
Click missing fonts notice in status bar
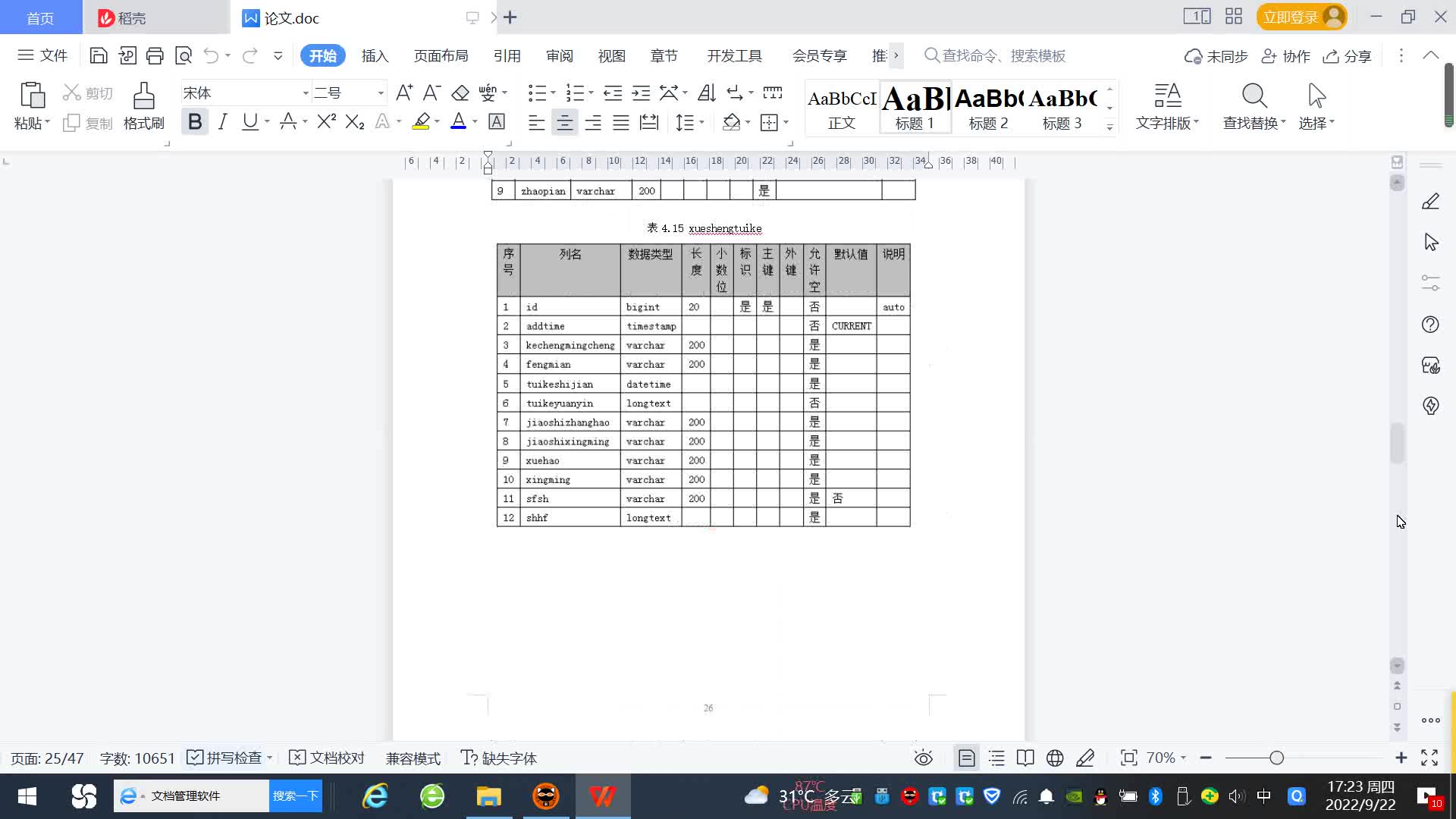pyautogui.click(x=499, y=758)
